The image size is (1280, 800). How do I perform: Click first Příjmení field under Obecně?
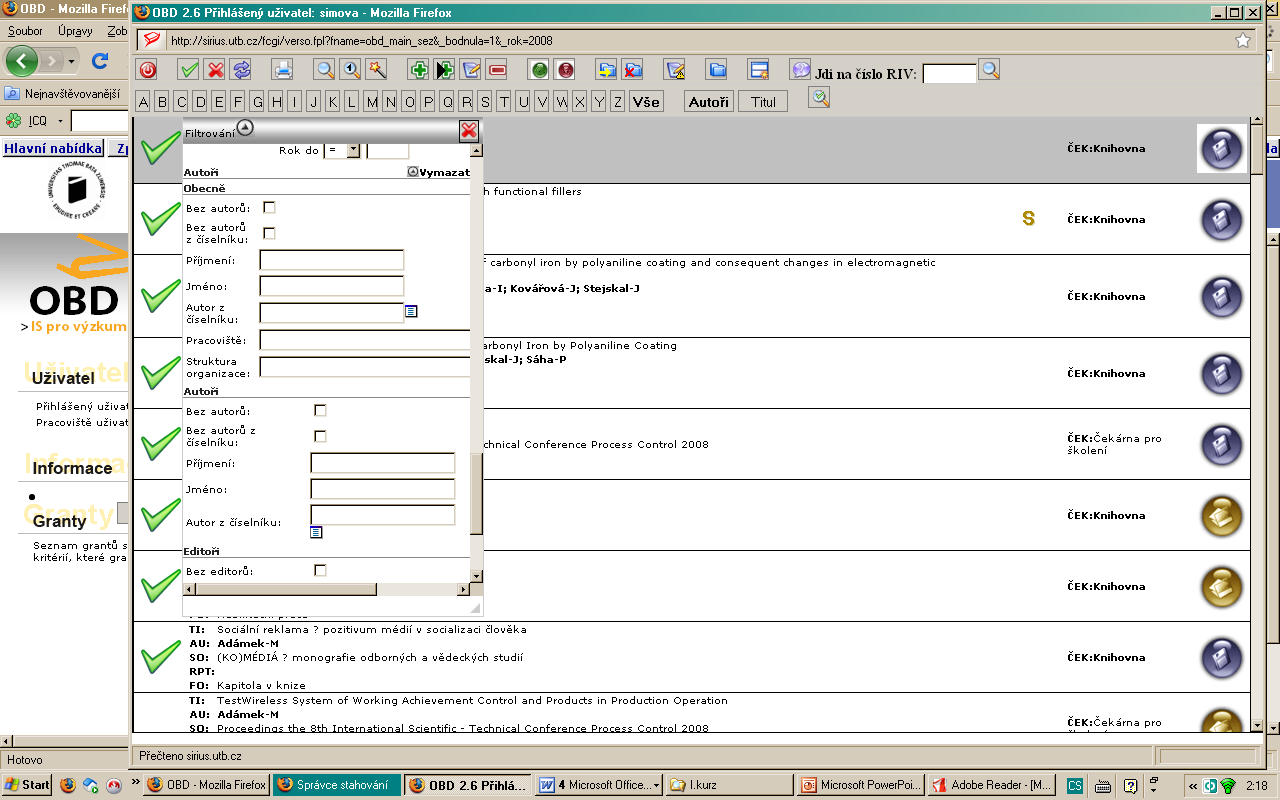[x=331, y=260]
